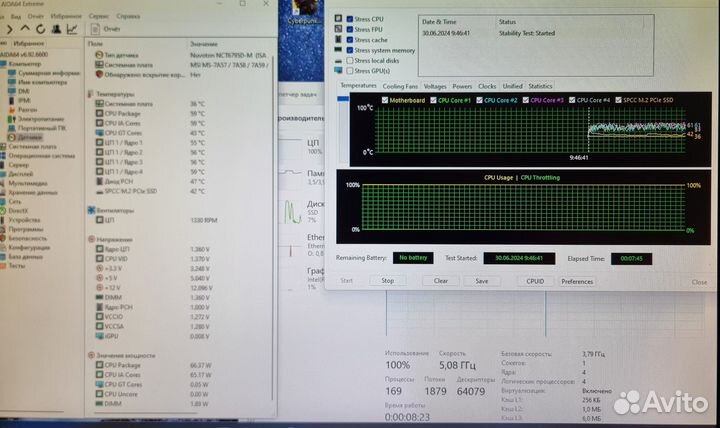Screen dimensions: 720x428
Task: Close the System Stability Test window
Action: 699,282
